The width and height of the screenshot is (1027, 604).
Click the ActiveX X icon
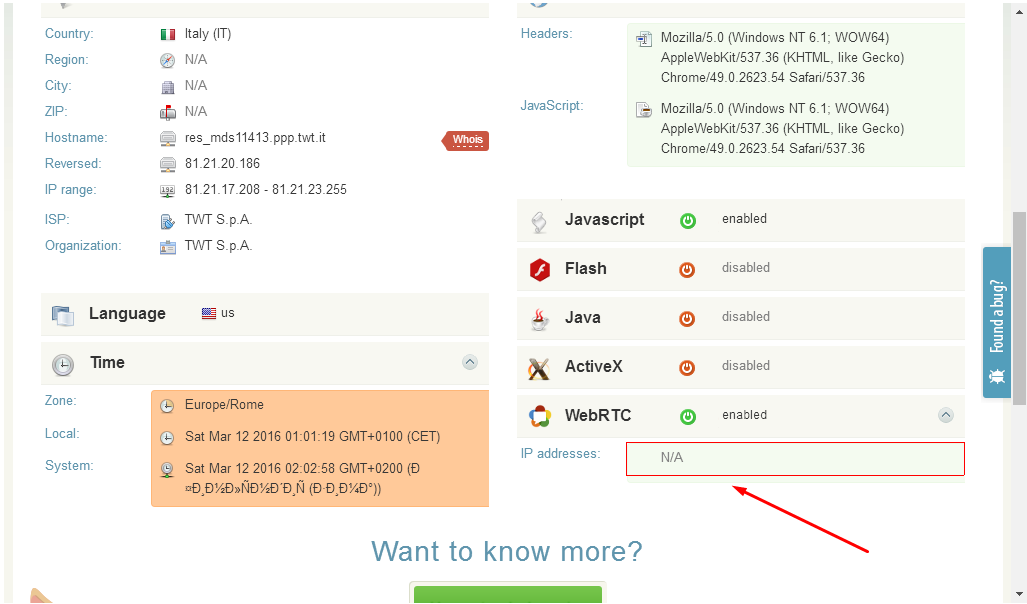click(x=539, y=368)
